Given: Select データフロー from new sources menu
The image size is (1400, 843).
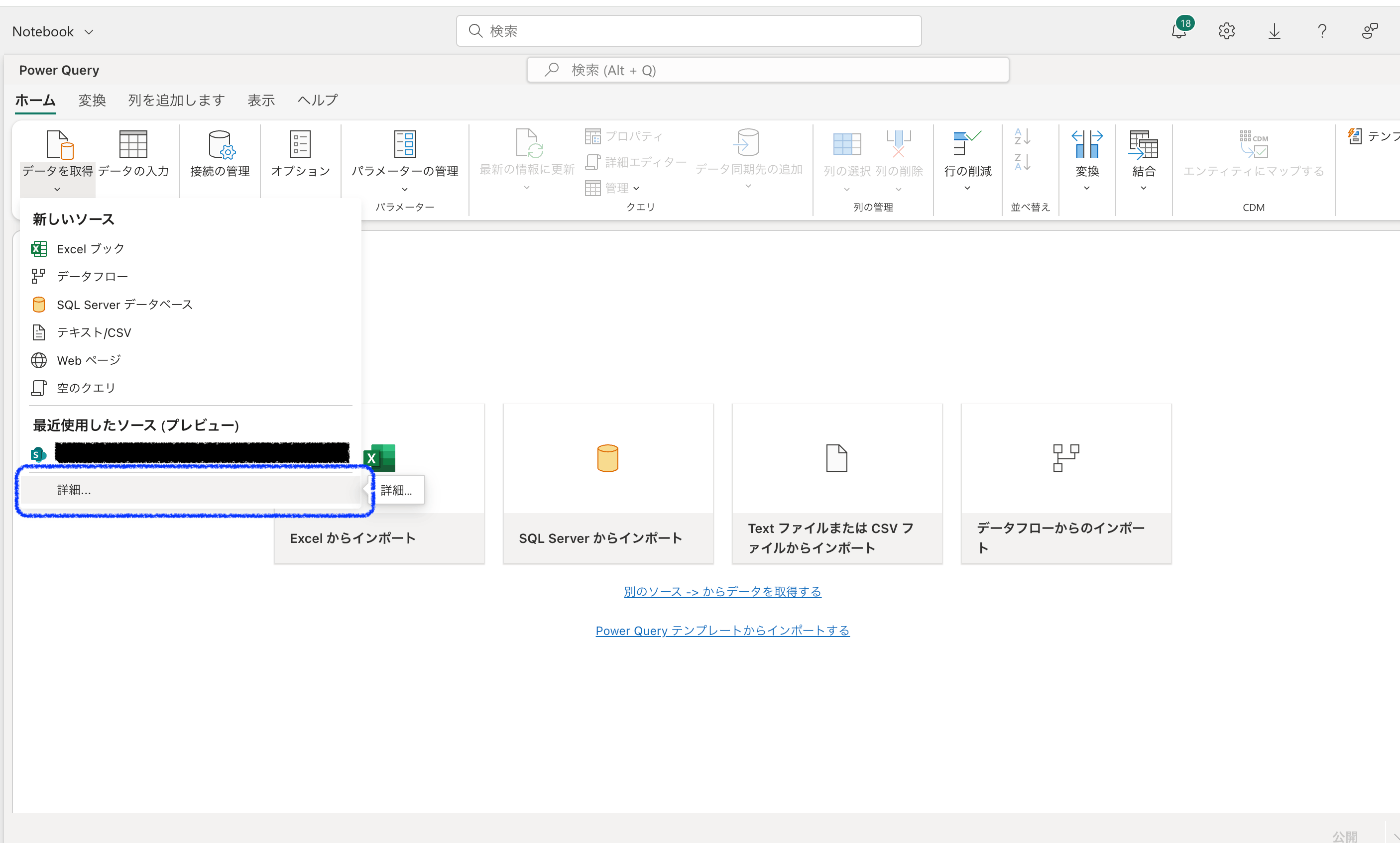Looking at the screenshot, I should (190, 276).
